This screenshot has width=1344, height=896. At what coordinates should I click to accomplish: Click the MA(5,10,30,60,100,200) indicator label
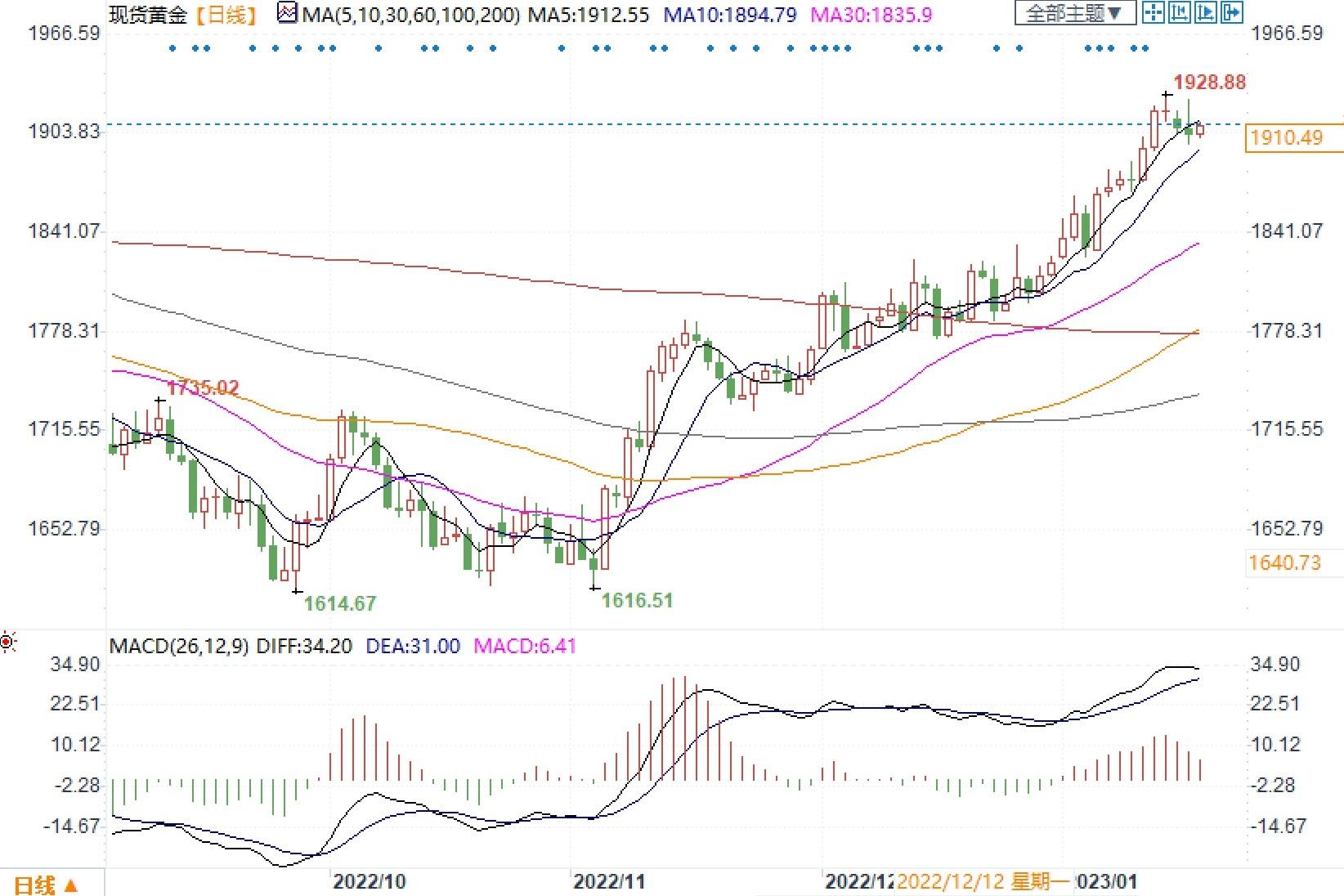tap(409, 15)
